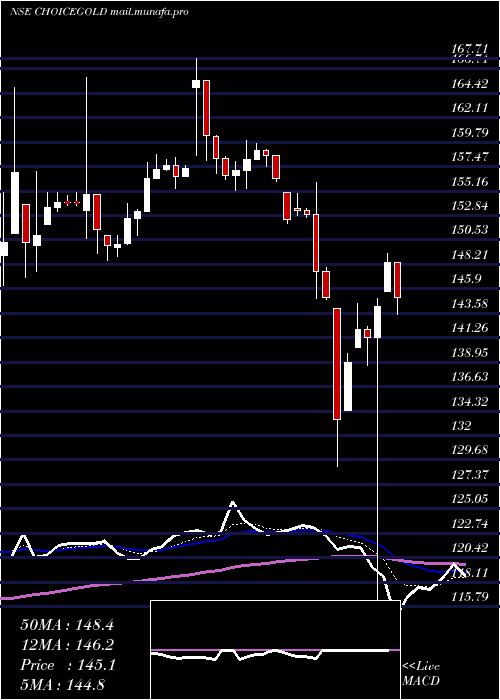Select the 145.9 price axis label
The height and width of the screenshot is (700, 500).
coord(467,279)
